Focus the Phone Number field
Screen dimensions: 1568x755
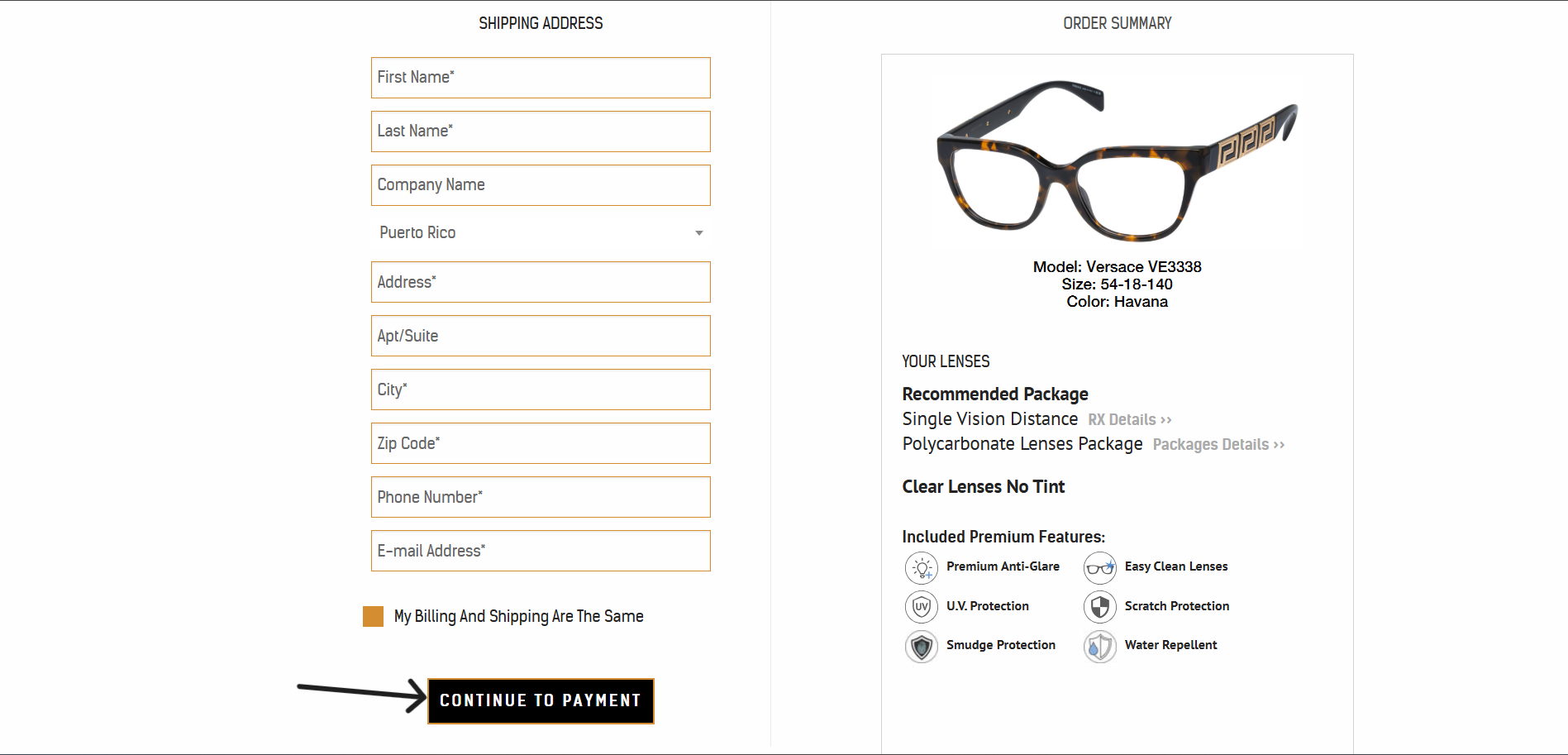(x=541, y=497)
